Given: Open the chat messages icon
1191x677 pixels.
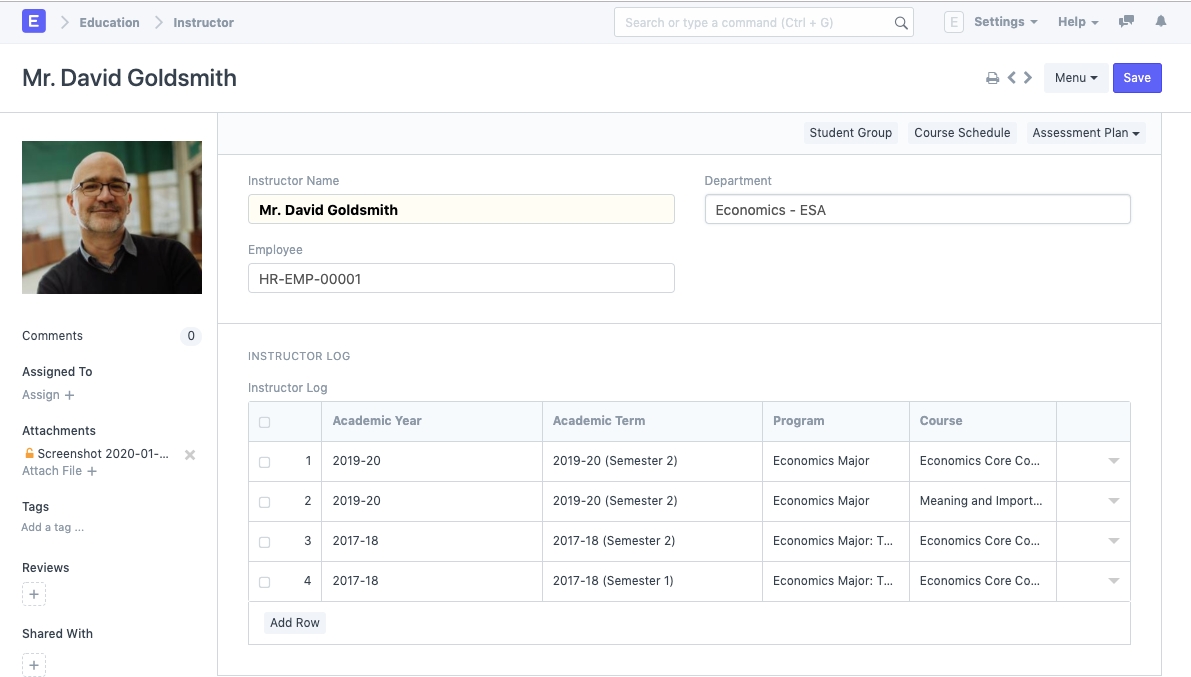Looking at the screenshot, I should click(x=1127, y=21).
